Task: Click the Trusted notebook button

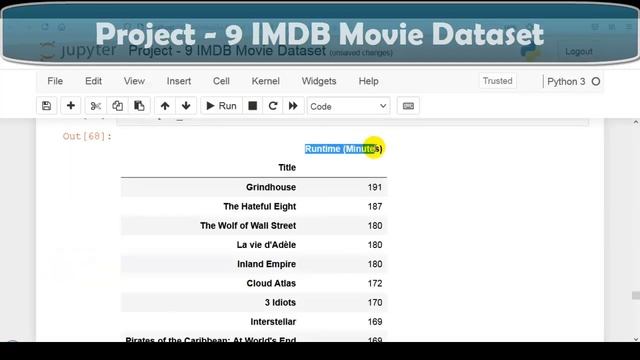Action: [x=498, y=81]
